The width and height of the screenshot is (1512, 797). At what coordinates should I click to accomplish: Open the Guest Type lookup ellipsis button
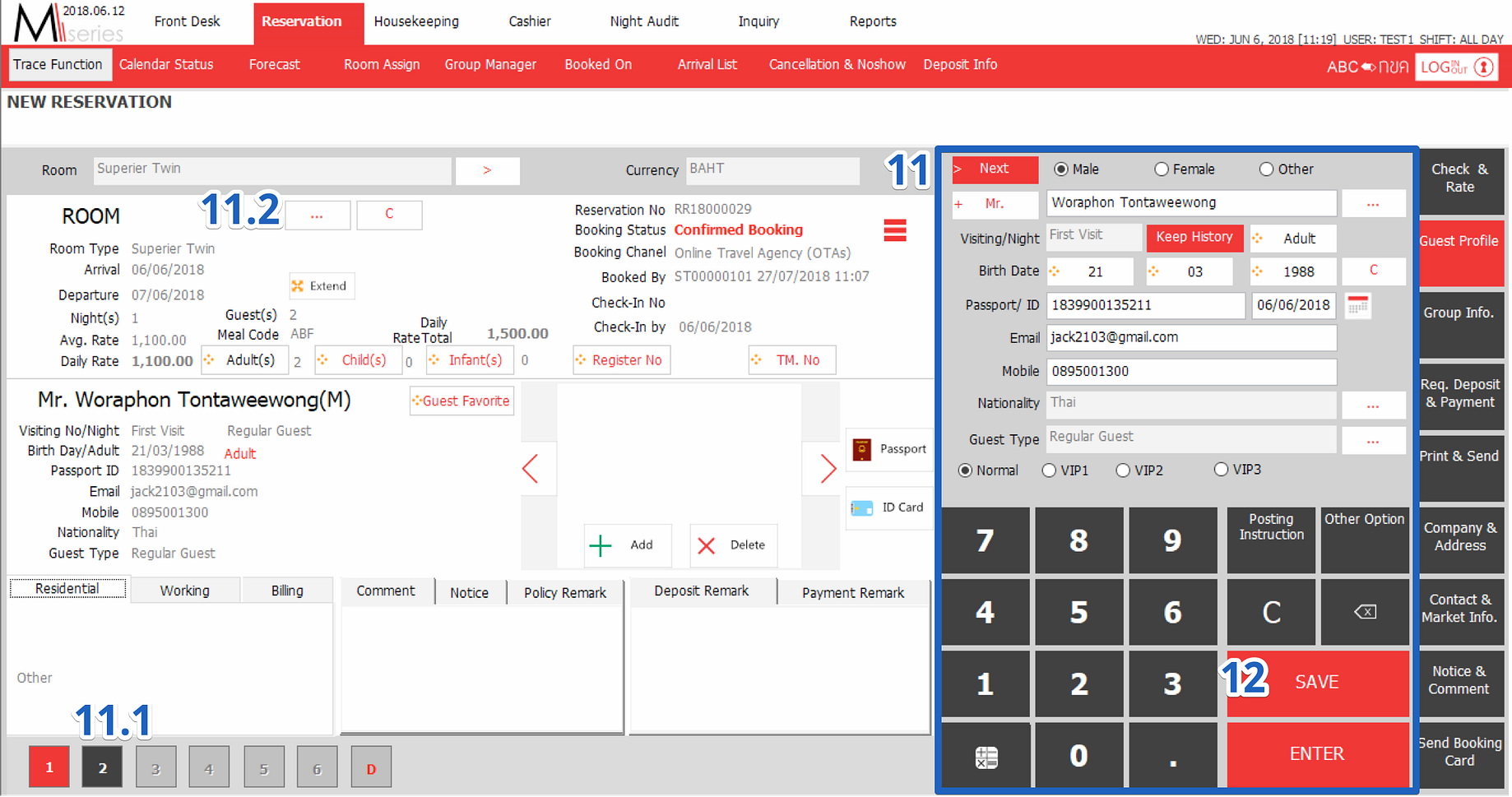coord(1373,440)
